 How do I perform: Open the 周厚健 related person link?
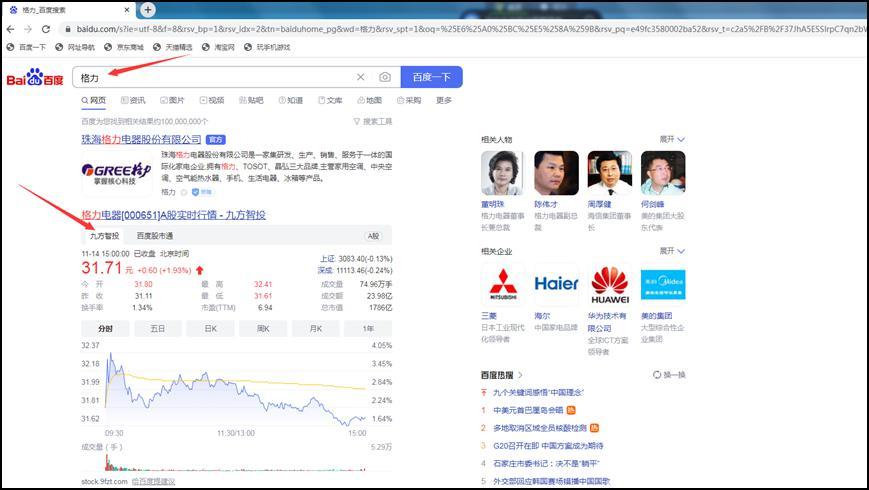click(599, 204)
